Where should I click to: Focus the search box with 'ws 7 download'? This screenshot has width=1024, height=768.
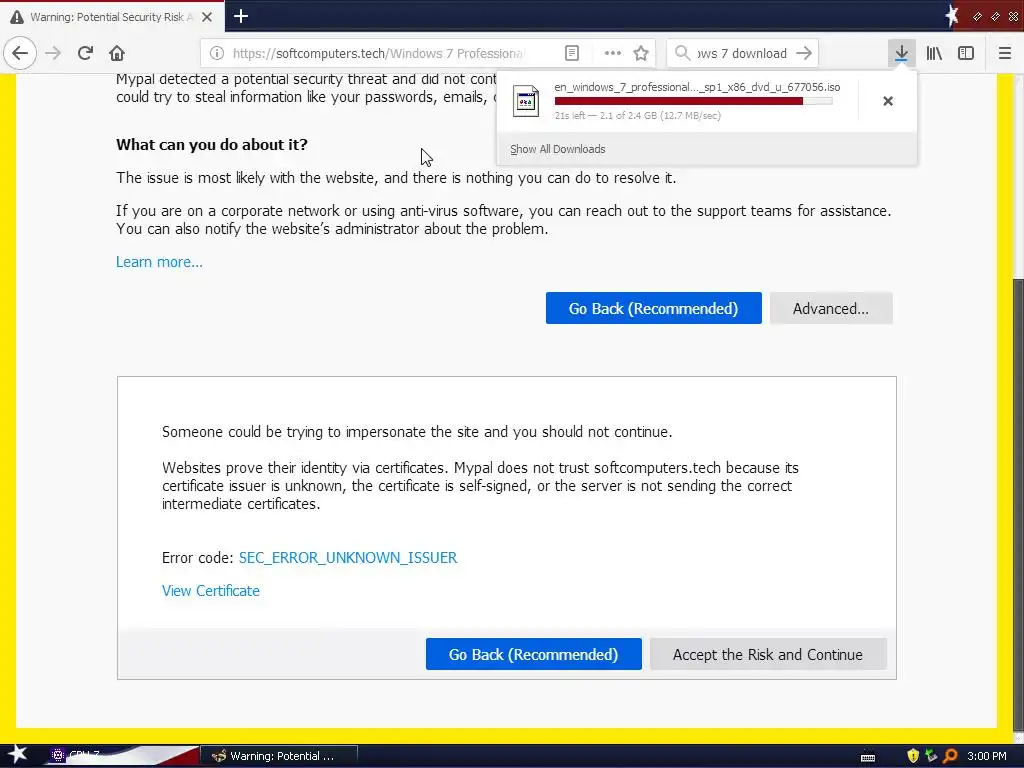(x=742, y=53)
